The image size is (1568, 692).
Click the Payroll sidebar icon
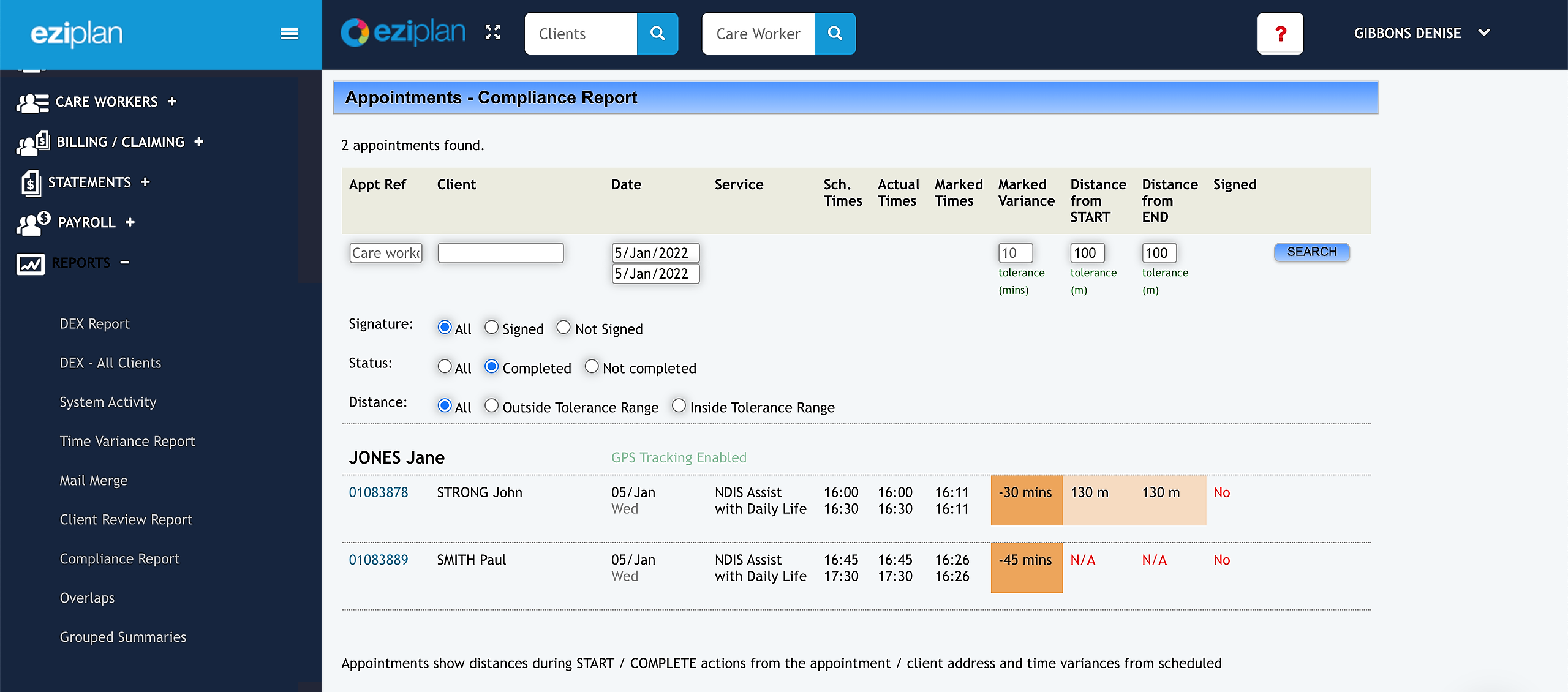click(x=34, y=223)
